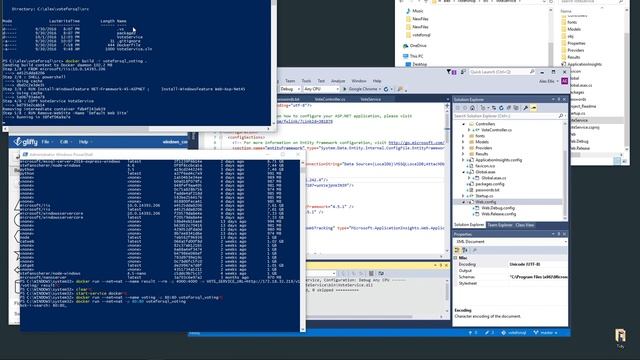Start debugging with the Google Chrome run button

361,89
